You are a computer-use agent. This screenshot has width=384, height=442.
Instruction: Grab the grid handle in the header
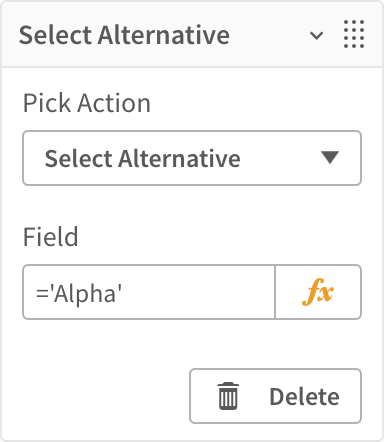tap(354, 34)
